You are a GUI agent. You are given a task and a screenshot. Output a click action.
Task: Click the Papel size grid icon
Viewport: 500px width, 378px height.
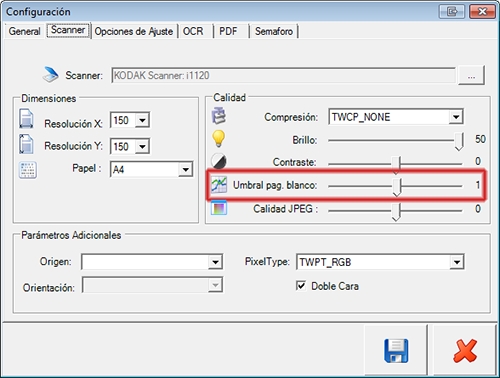28,170
